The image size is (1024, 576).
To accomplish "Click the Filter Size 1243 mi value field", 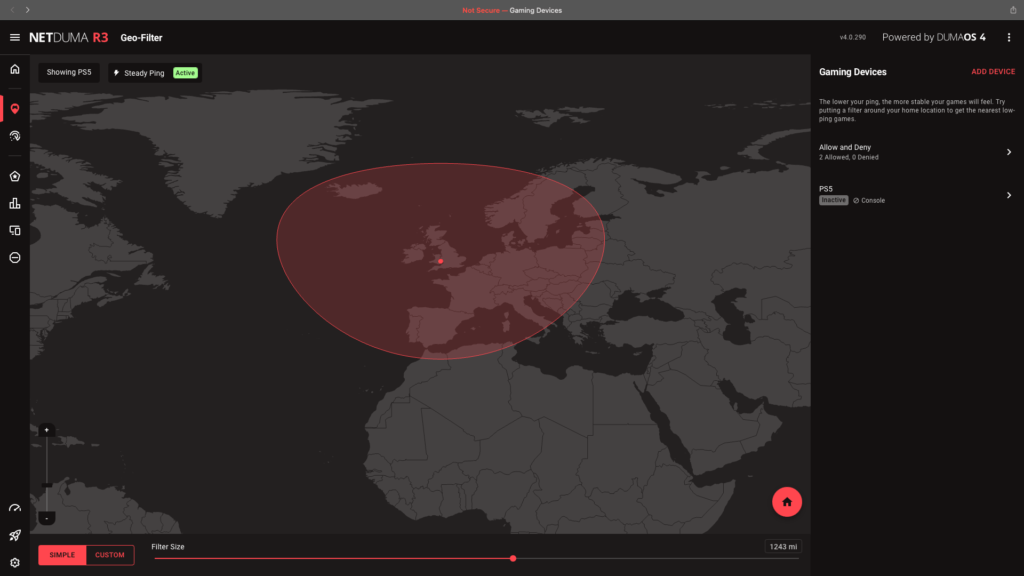I will click(x=783, y=547).
